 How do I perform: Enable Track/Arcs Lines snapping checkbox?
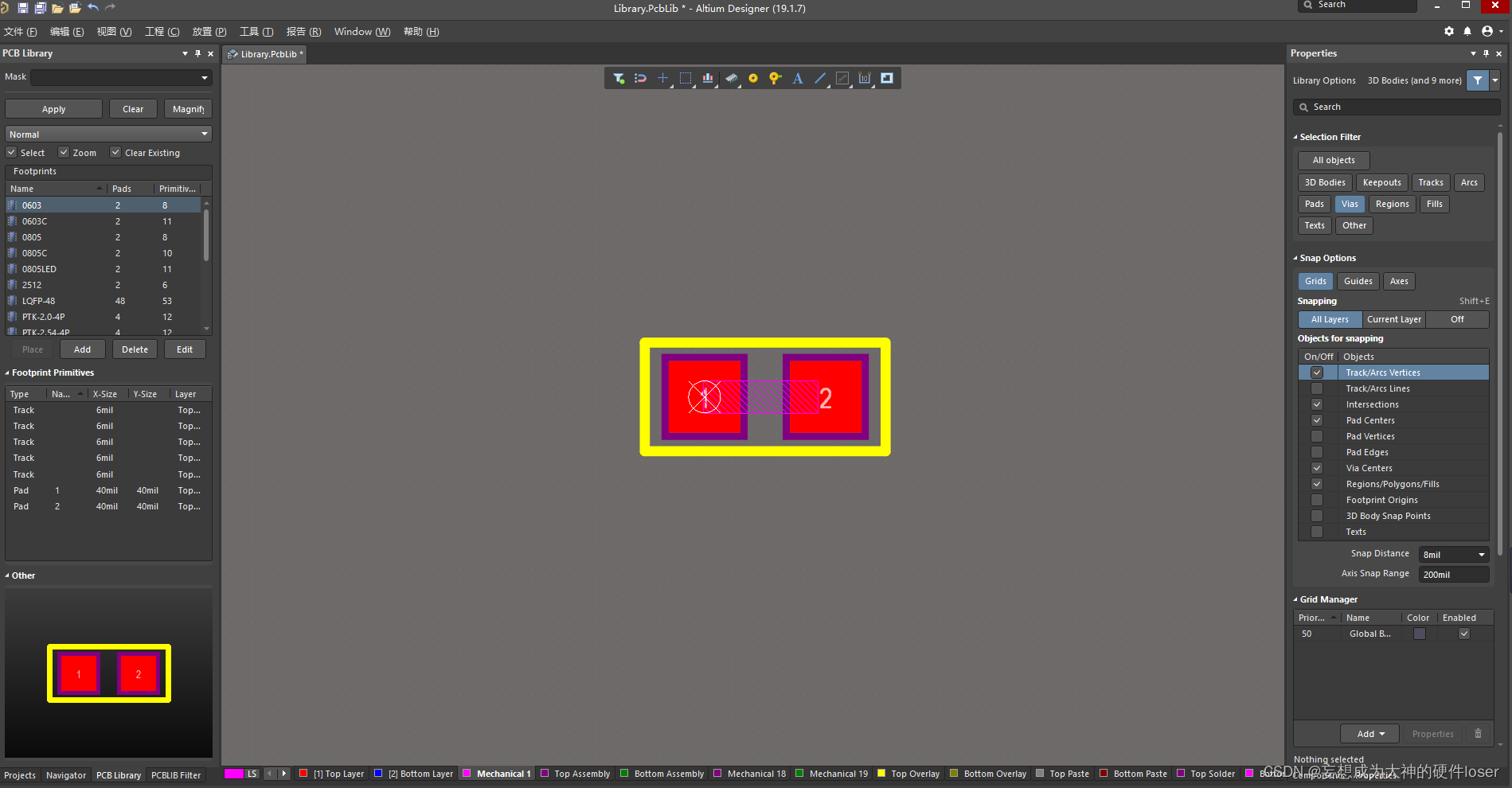[x=1317, y=388]
